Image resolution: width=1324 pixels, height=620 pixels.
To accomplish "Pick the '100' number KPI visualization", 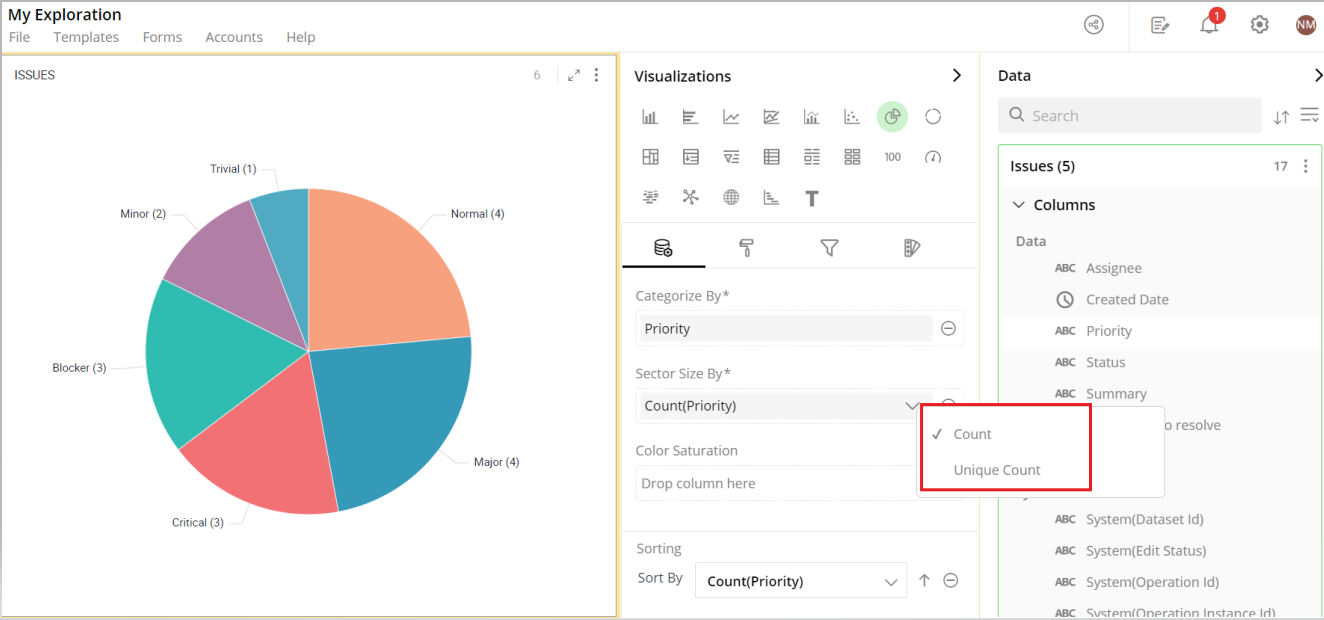I will [892, 157].
